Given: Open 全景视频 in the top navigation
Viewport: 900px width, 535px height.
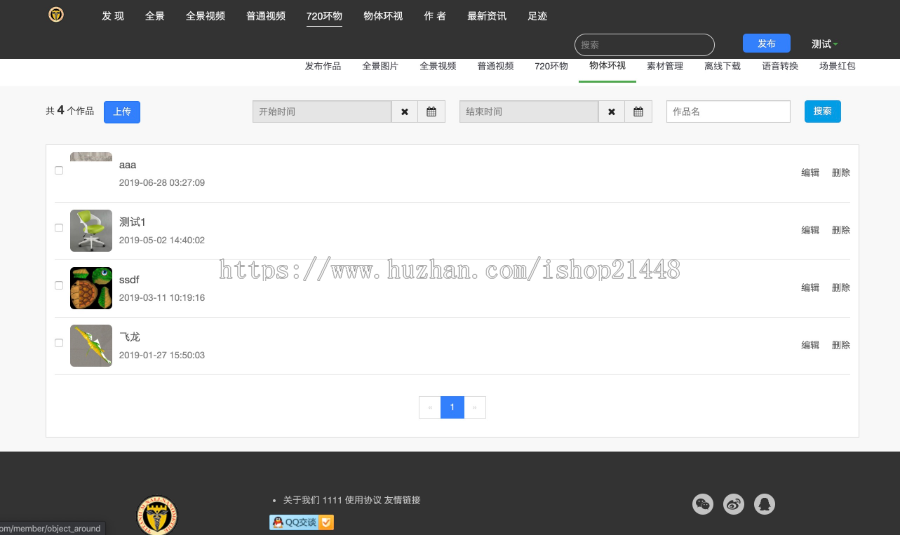Looking at the screenshot, I should coord(205,16).
